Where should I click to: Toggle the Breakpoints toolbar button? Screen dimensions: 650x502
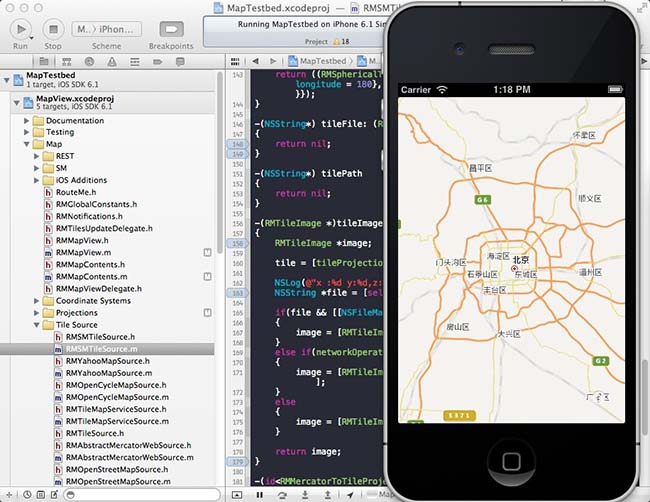coord(171,29)
